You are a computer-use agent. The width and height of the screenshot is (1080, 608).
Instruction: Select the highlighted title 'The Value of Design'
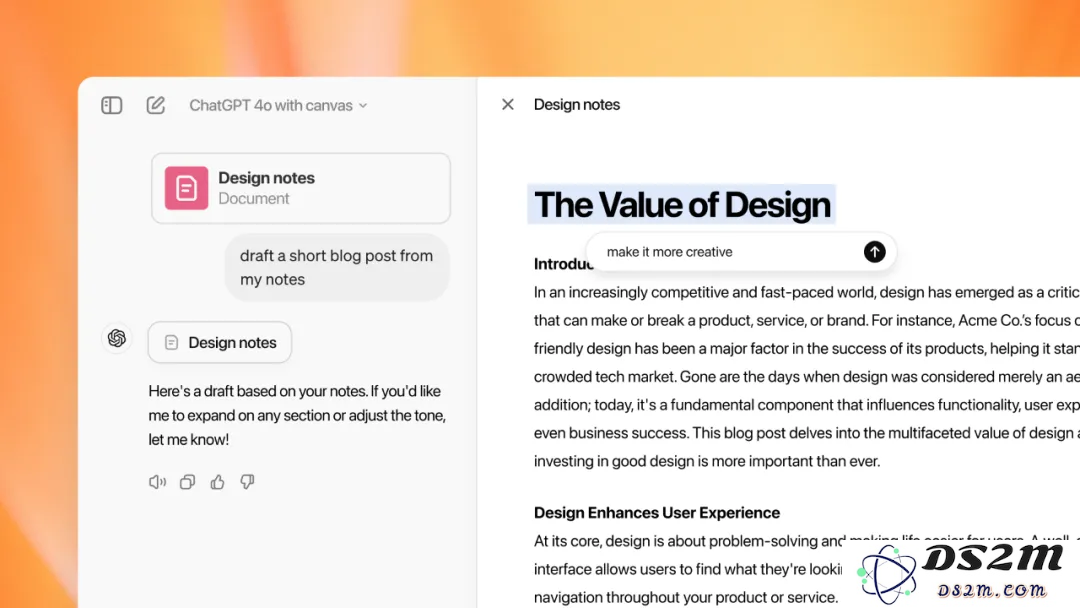(x=682, y=205)
